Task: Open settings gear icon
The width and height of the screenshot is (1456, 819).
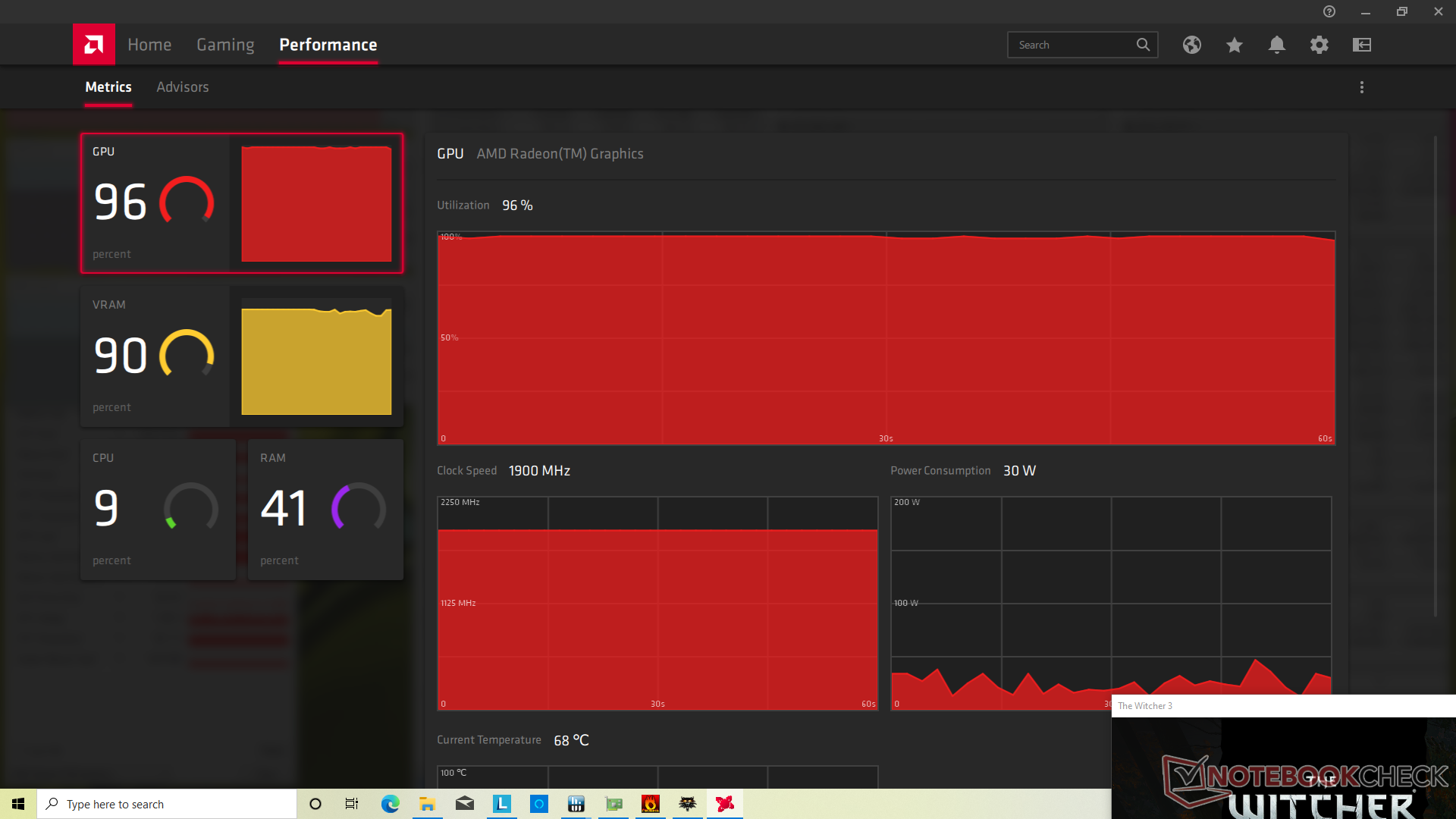Action: pyautogui.click(x=1319, y=45)
